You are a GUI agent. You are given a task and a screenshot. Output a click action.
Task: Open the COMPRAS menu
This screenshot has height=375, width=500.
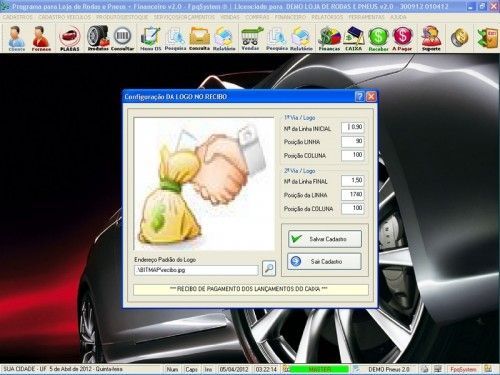point(257,17)
